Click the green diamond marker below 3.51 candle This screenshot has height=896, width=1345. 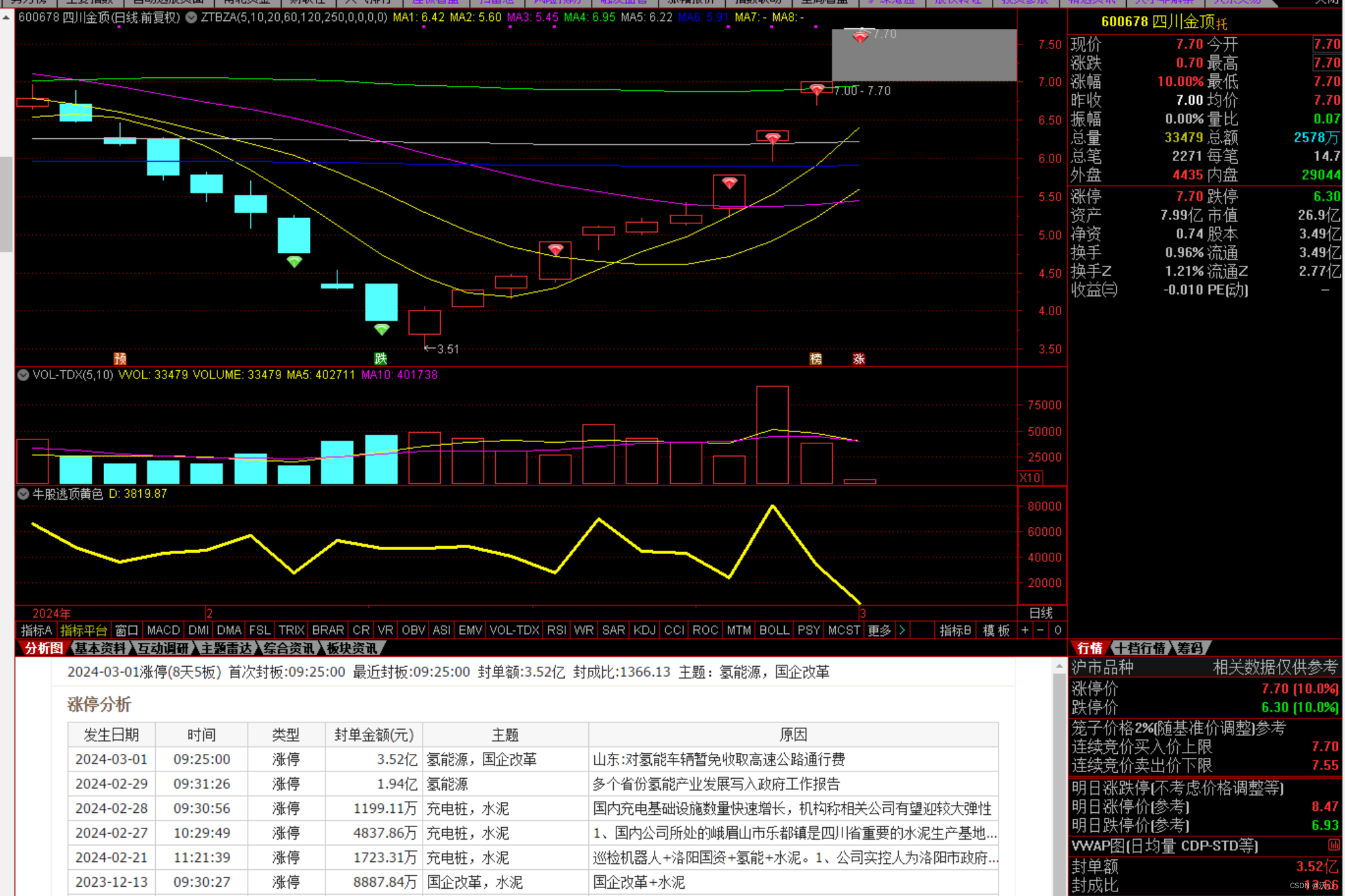pos(381,329)
